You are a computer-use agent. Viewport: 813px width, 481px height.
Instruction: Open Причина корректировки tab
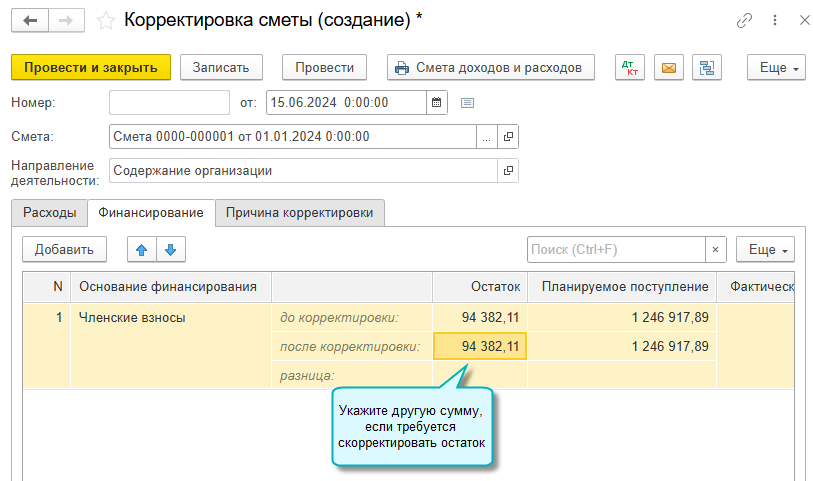coord(300,212)
